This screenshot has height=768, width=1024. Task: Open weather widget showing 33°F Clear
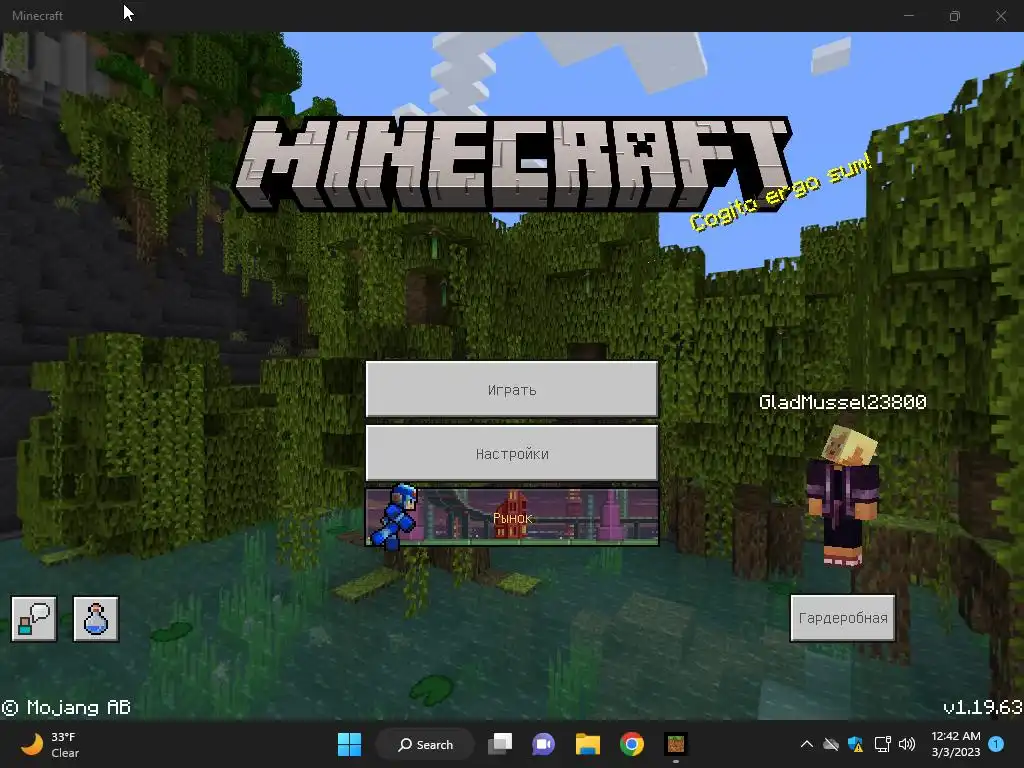(51, 744)
